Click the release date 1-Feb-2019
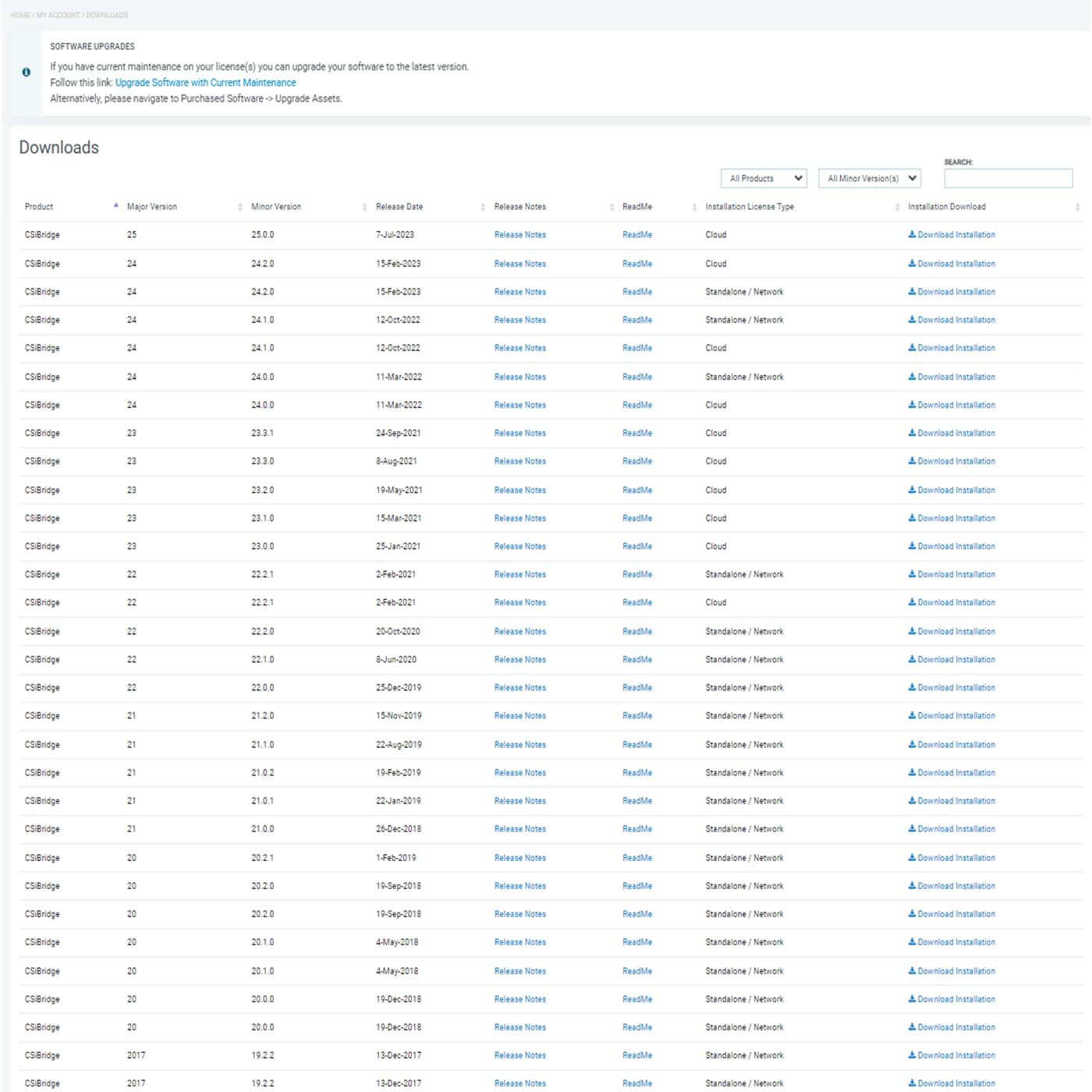 point(395,856)
